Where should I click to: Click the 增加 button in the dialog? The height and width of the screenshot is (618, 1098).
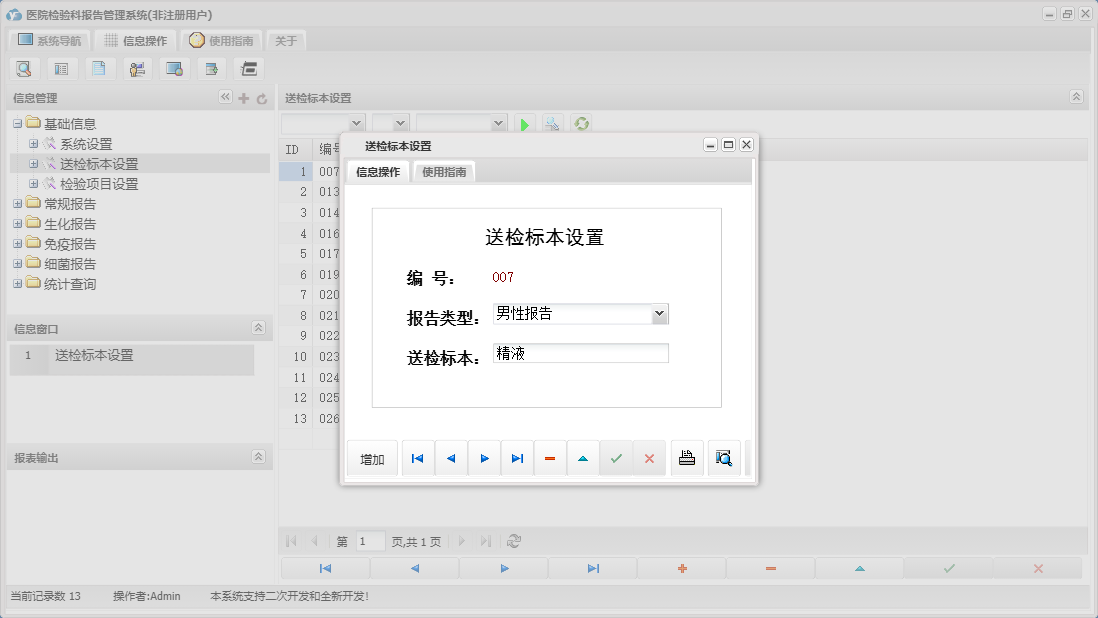[x=371, y=457]
